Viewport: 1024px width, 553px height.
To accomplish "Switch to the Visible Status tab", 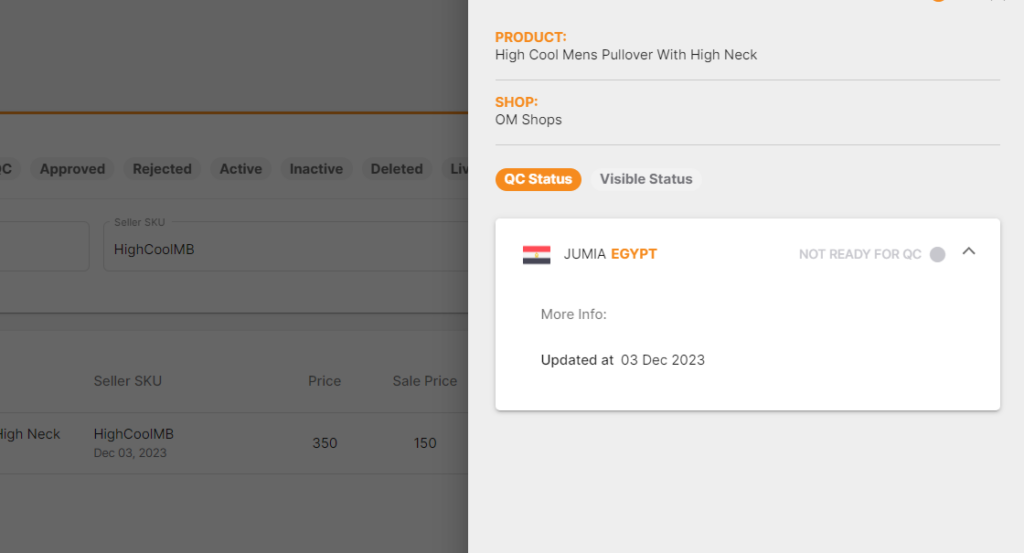I will point(646,179).
